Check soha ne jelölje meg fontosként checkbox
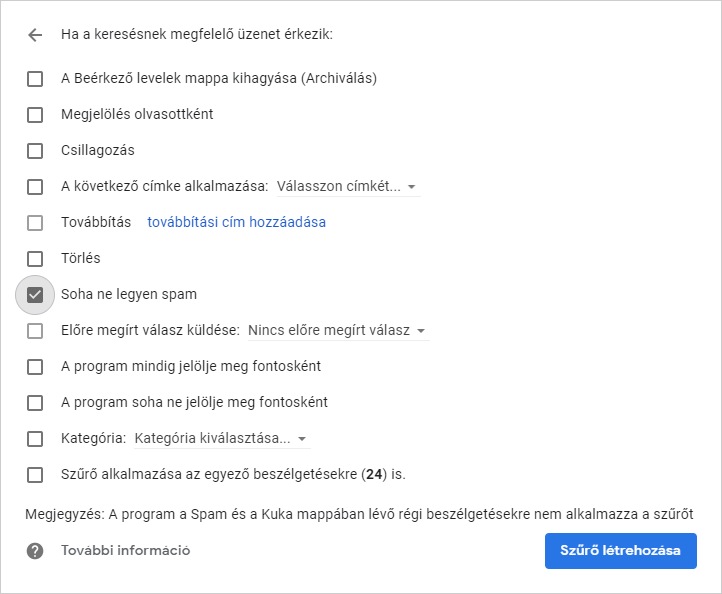This screenshot has width=722, height=594. (35, 402)
